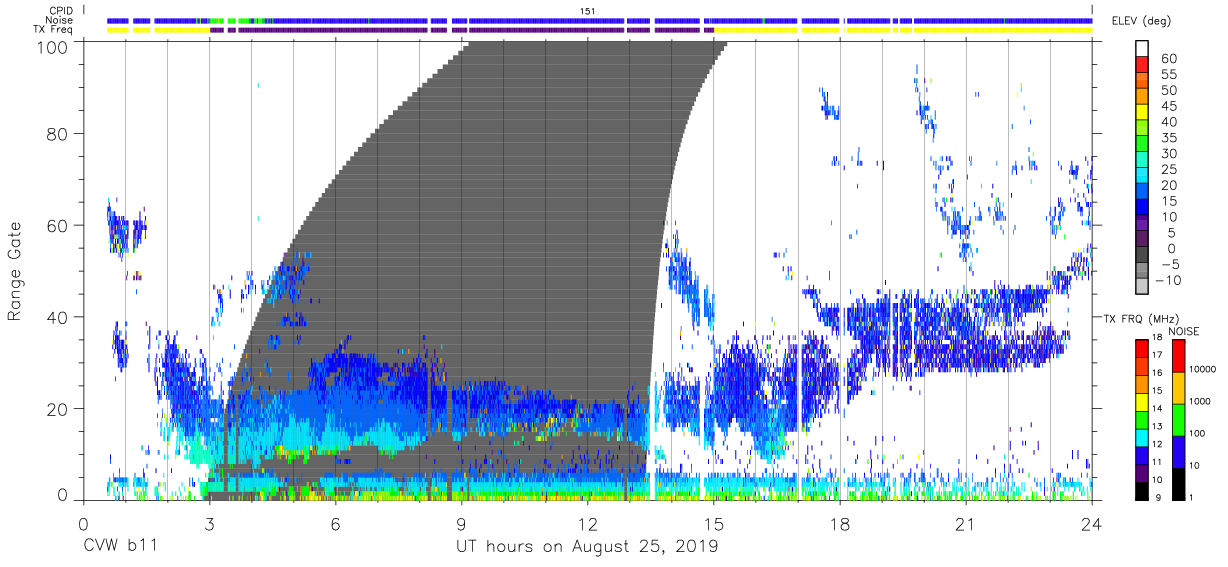Click the '24' tick on the UT hours axis
Screen dimensions: 1228x567
(x=1092, y=524)
